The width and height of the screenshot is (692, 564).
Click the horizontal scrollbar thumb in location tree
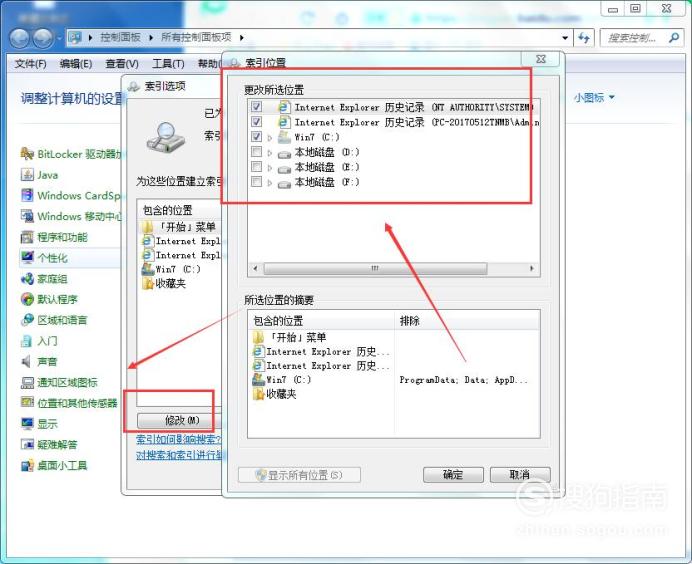pos(375,268)
